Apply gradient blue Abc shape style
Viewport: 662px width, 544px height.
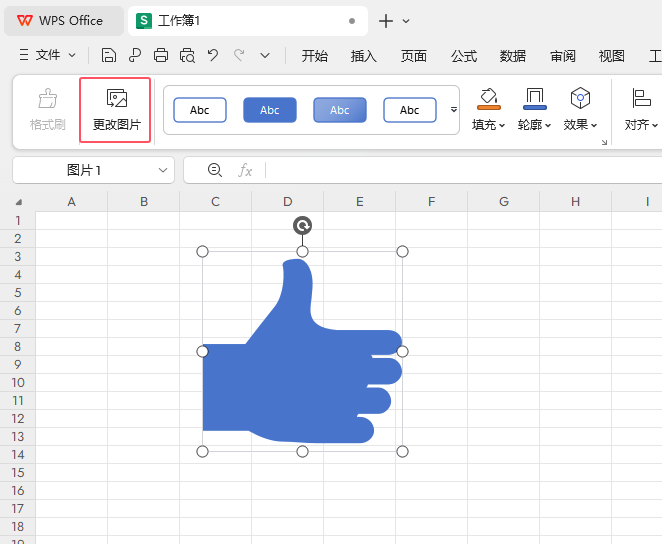point(340,110)
